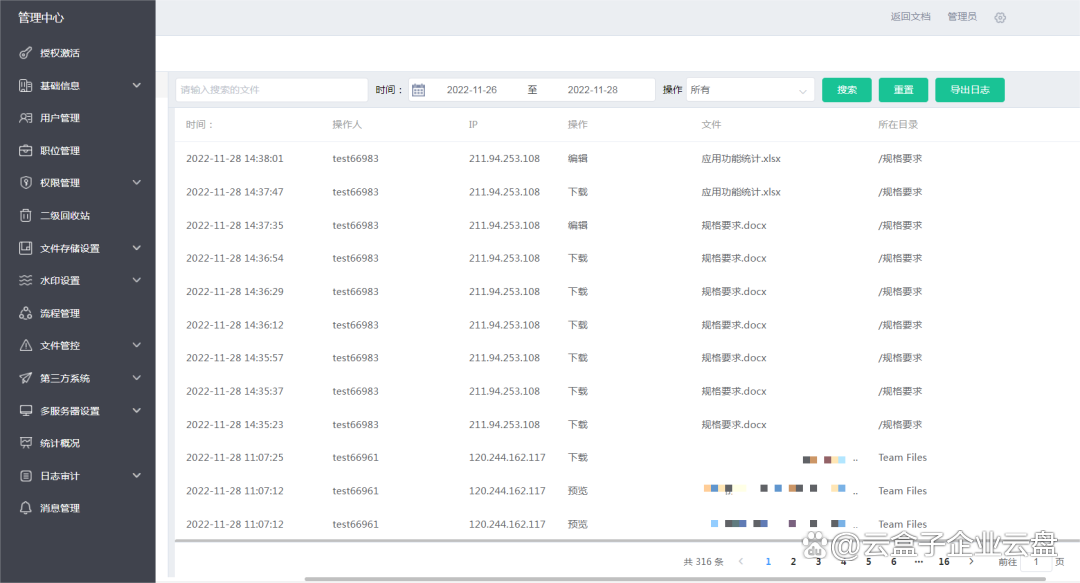Click the 流程管理 workflow icon
The height and width of the screenshot is (583, 1080).
pyautogui.click(x=26, y=313)
